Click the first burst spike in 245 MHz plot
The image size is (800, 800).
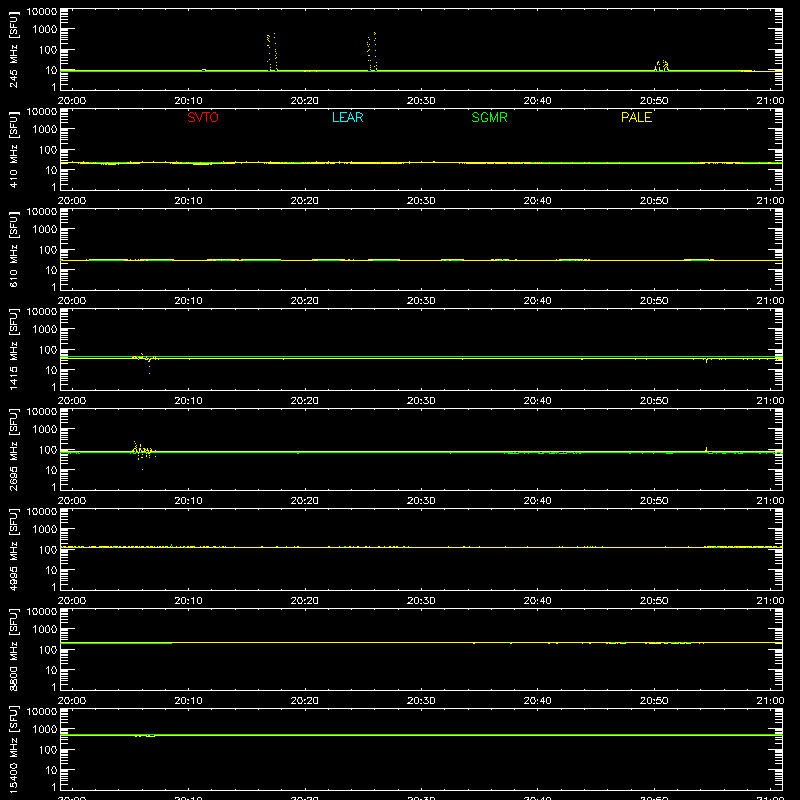[x=272, y=52]
